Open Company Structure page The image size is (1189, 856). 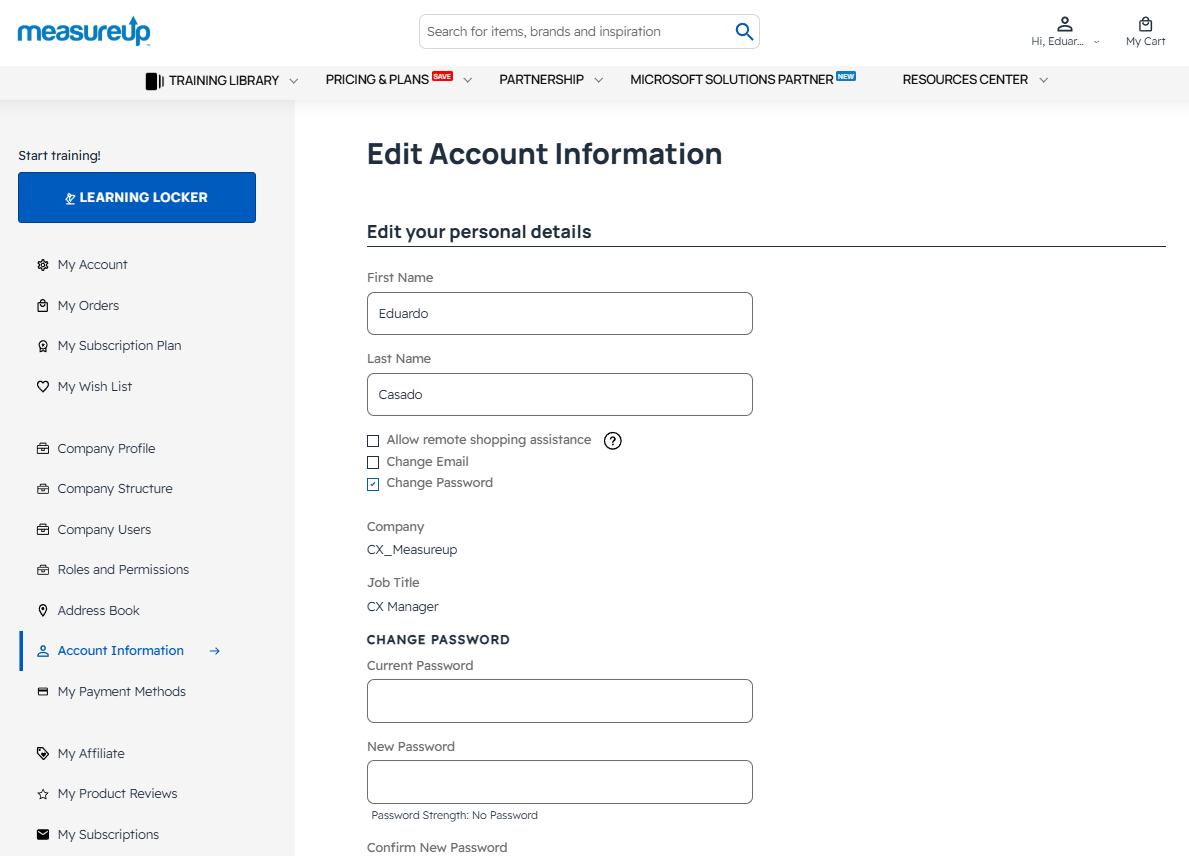pos(115,489)
